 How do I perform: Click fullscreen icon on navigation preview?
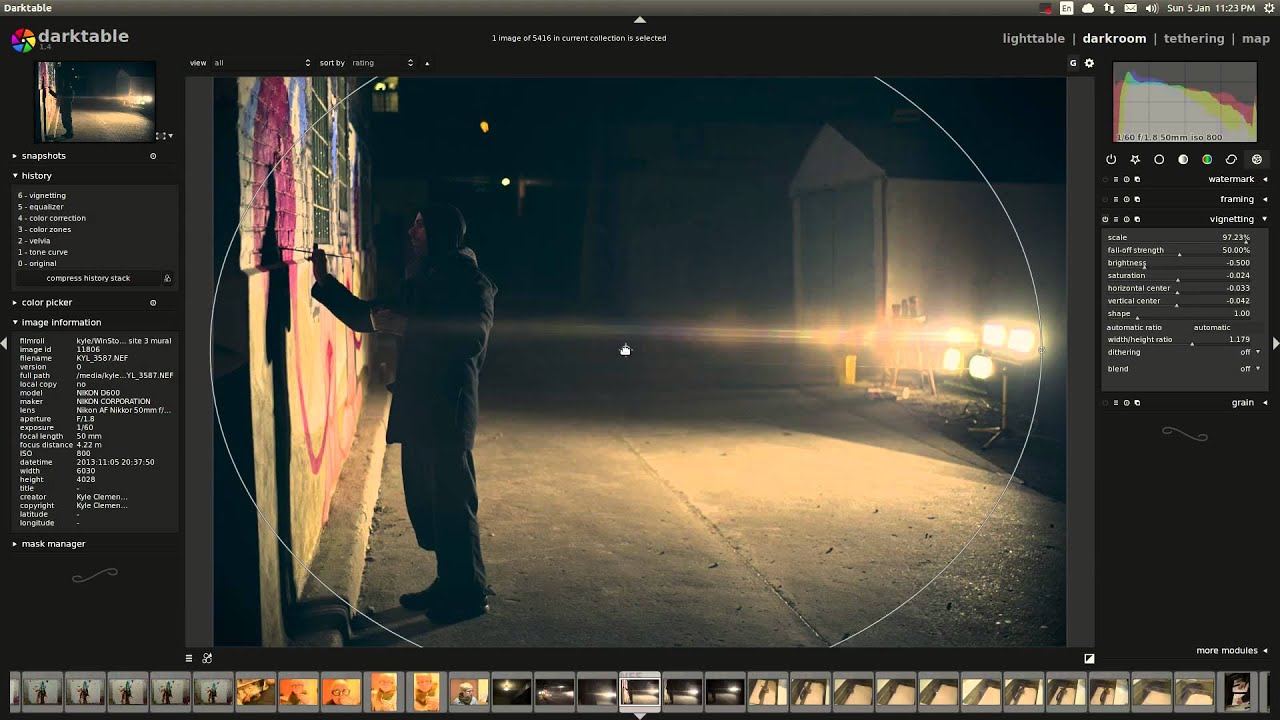click(x=160, y=135)
